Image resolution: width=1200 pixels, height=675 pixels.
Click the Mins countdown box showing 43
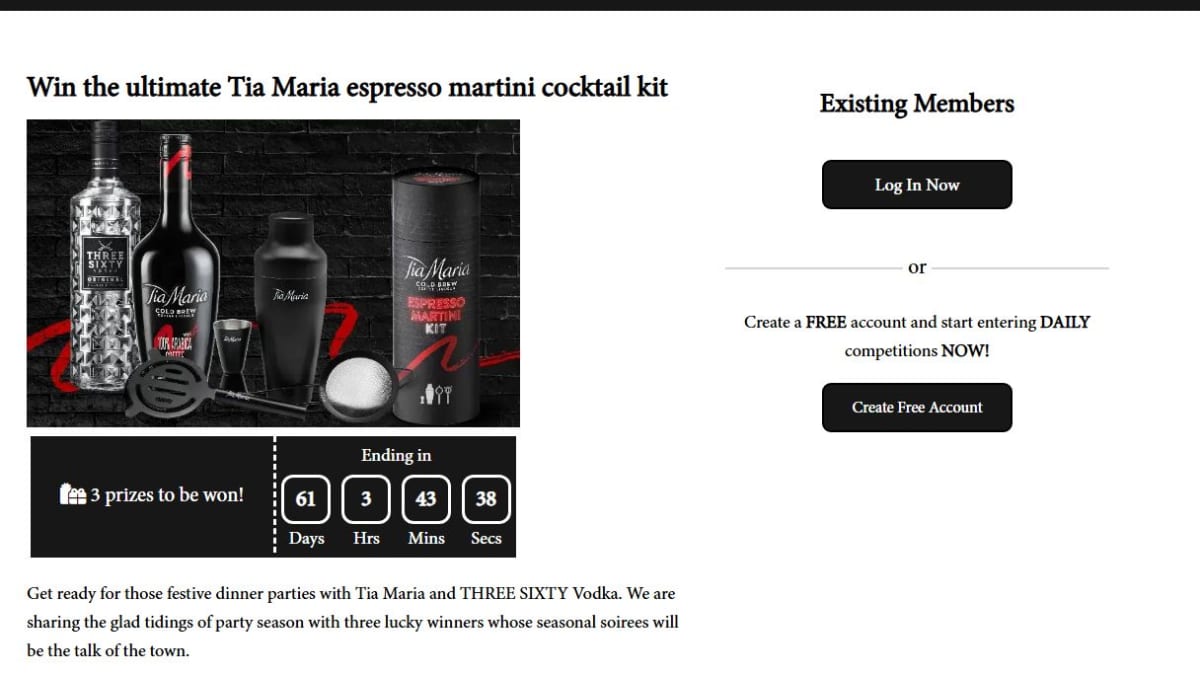426,499
